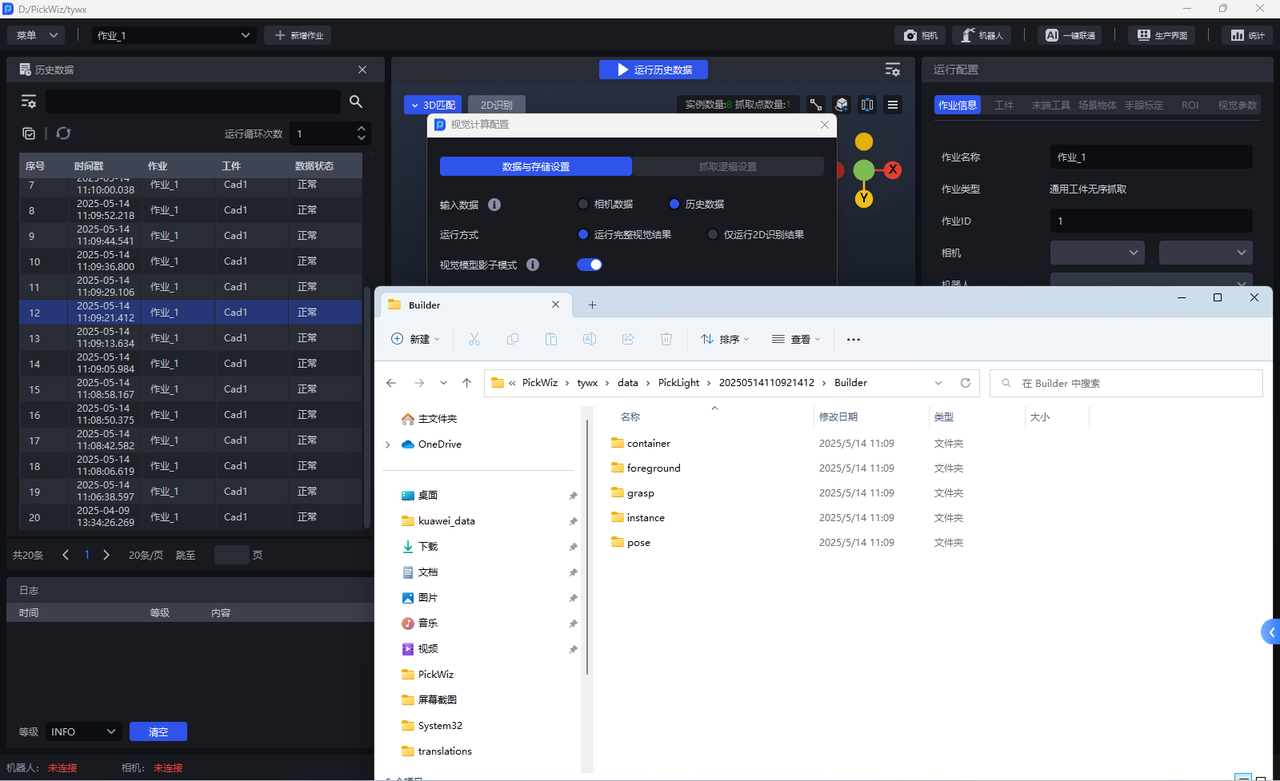
Task: Switch to the 抓取逻辑设置 tab
Action: coord(727,167)
